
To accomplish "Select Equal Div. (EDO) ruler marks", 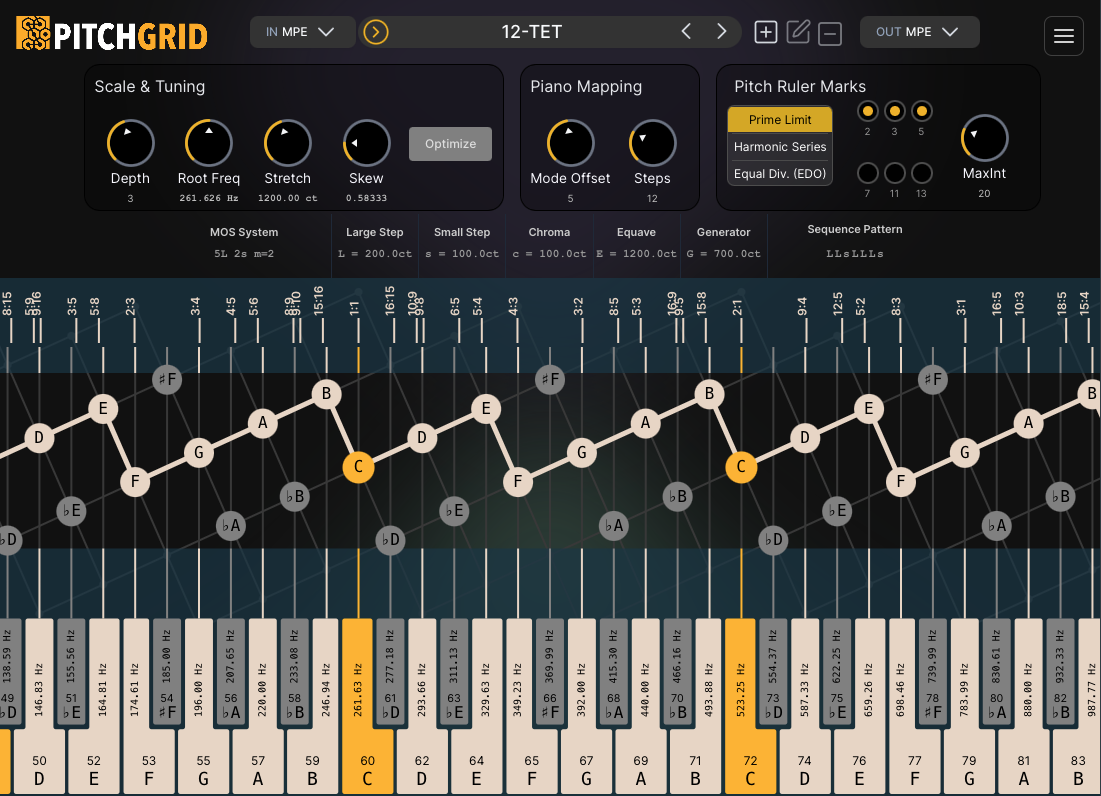I will point(780,174).
